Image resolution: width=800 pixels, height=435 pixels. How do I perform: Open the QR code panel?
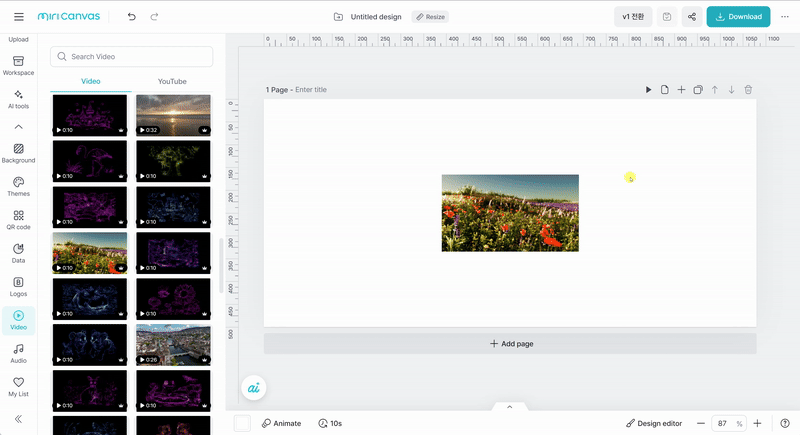coord(18,220)
